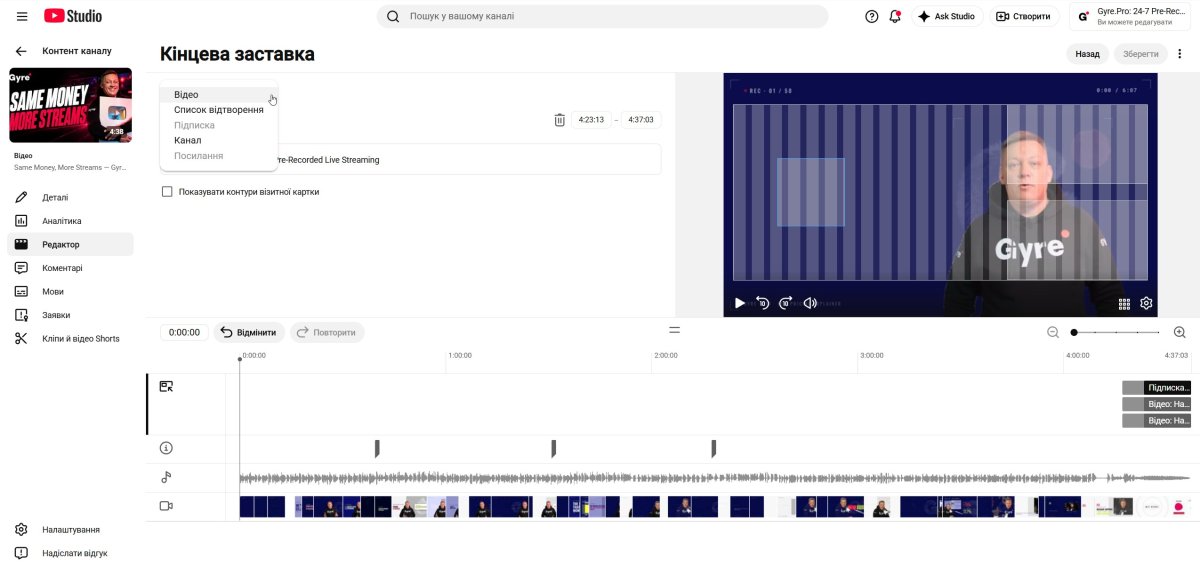Select the first Відео end screen element on timeline
Image resolution: width=1200 pixels, height=567 pixels.
click(1157, 404)
